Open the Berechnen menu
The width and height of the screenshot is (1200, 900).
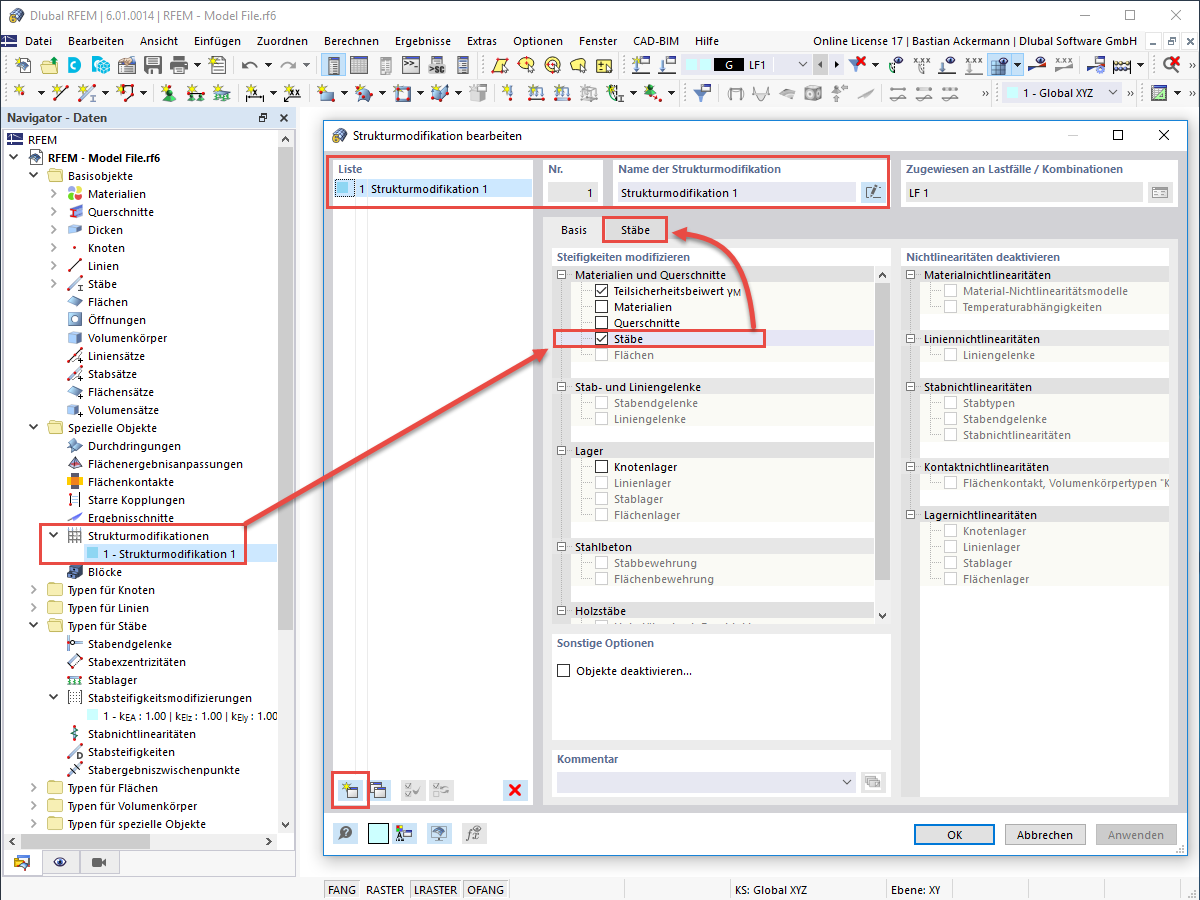(351, 41)
